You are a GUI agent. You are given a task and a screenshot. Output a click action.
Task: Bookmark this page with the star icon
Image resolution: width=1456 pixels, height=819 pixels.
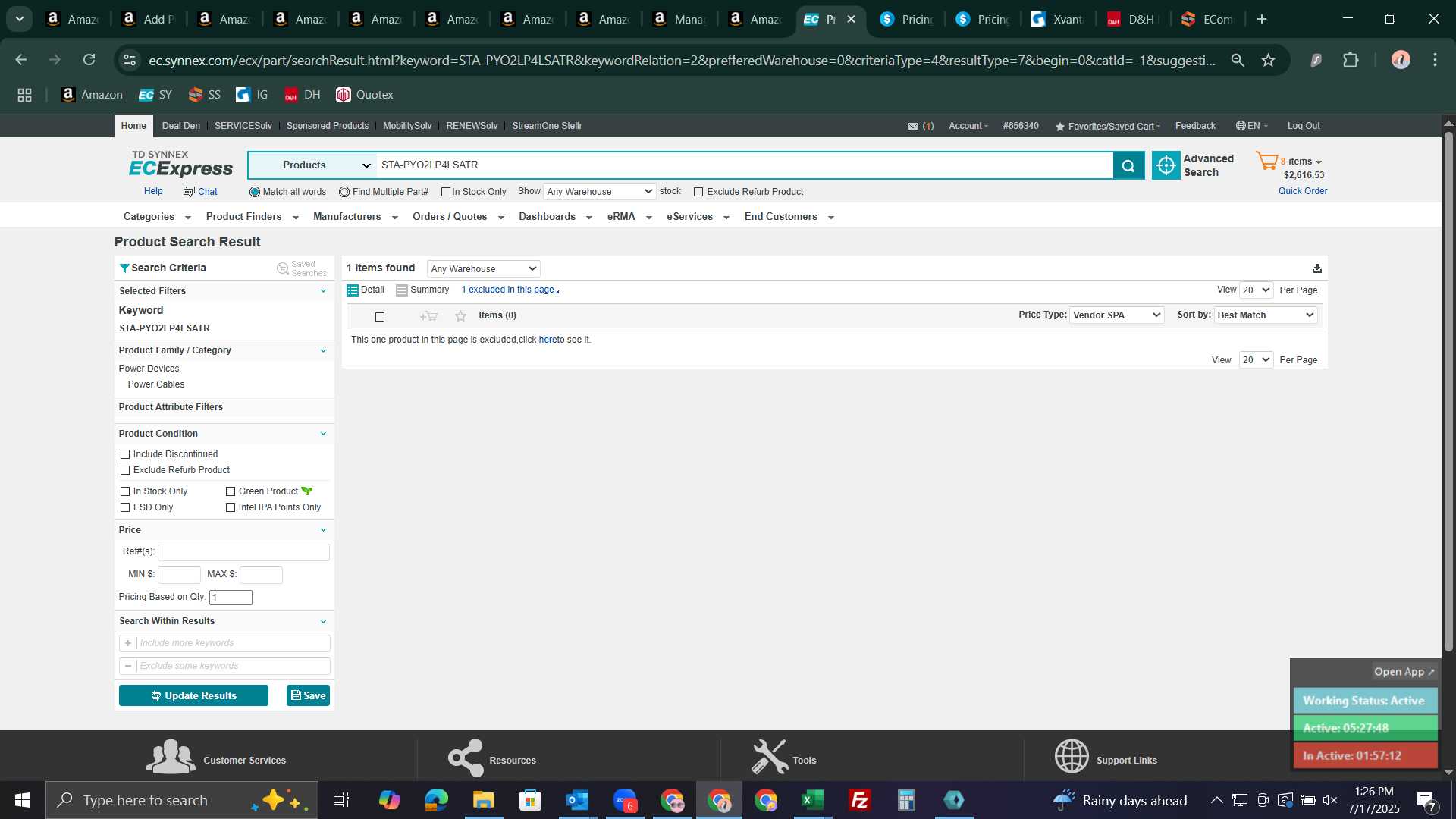(1268, 60)
